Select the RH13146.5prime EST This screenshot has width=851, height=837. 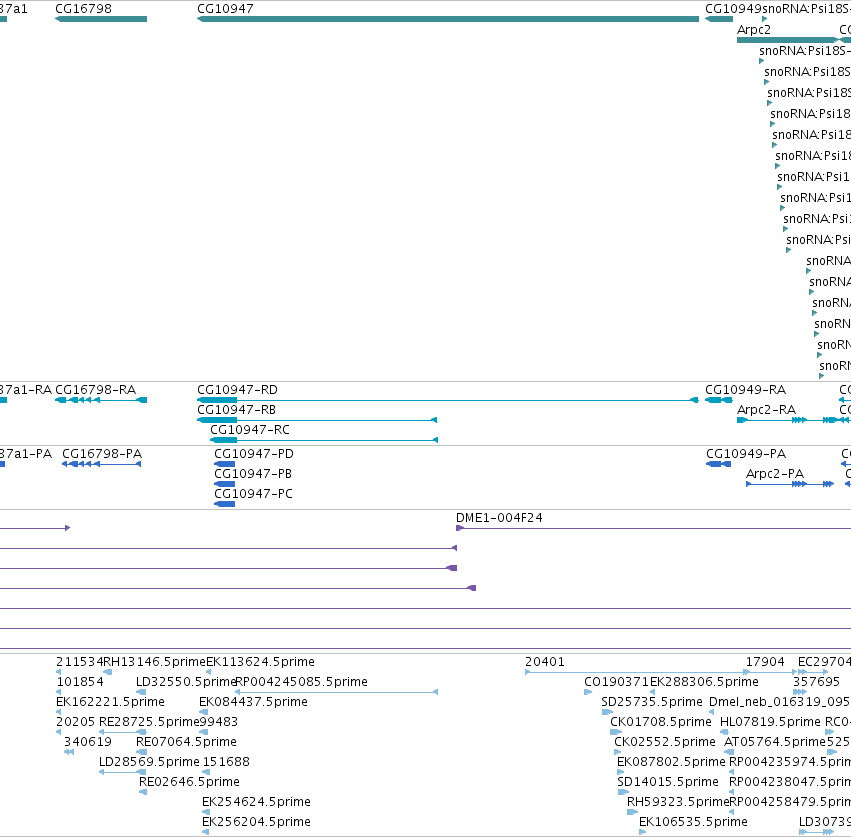click(107, 672)
